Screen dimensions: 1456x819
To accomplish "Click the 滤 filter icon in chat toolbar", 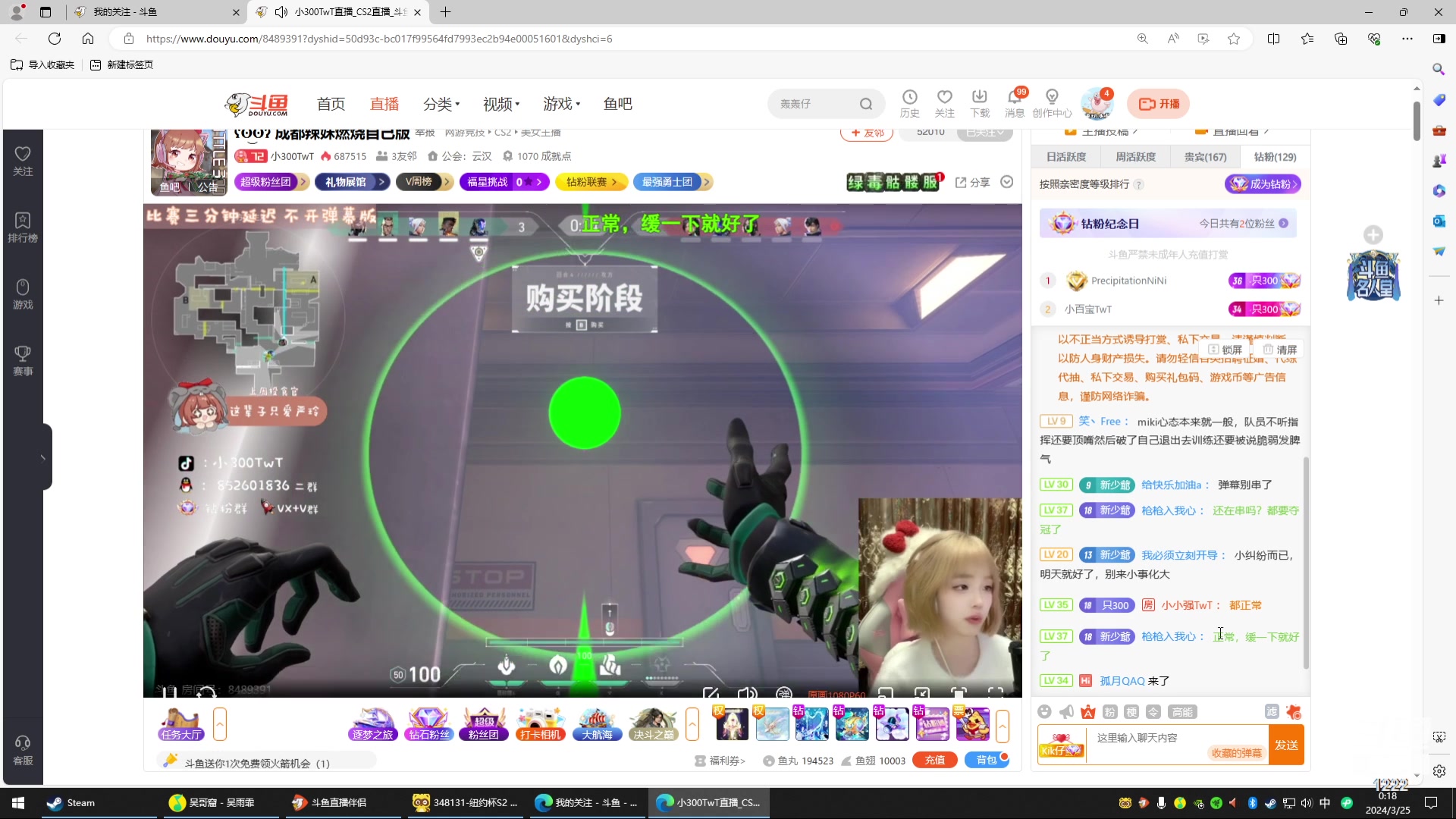I will tap(1272, 711).
